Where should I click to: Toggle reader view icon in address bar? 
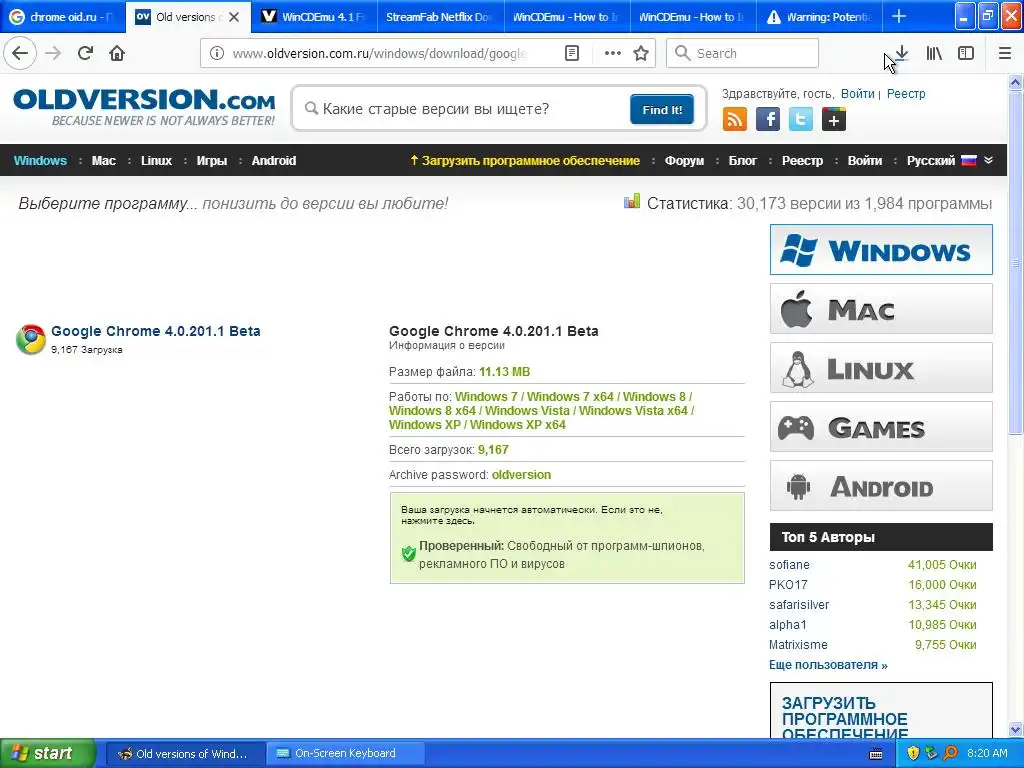(572, 53)
